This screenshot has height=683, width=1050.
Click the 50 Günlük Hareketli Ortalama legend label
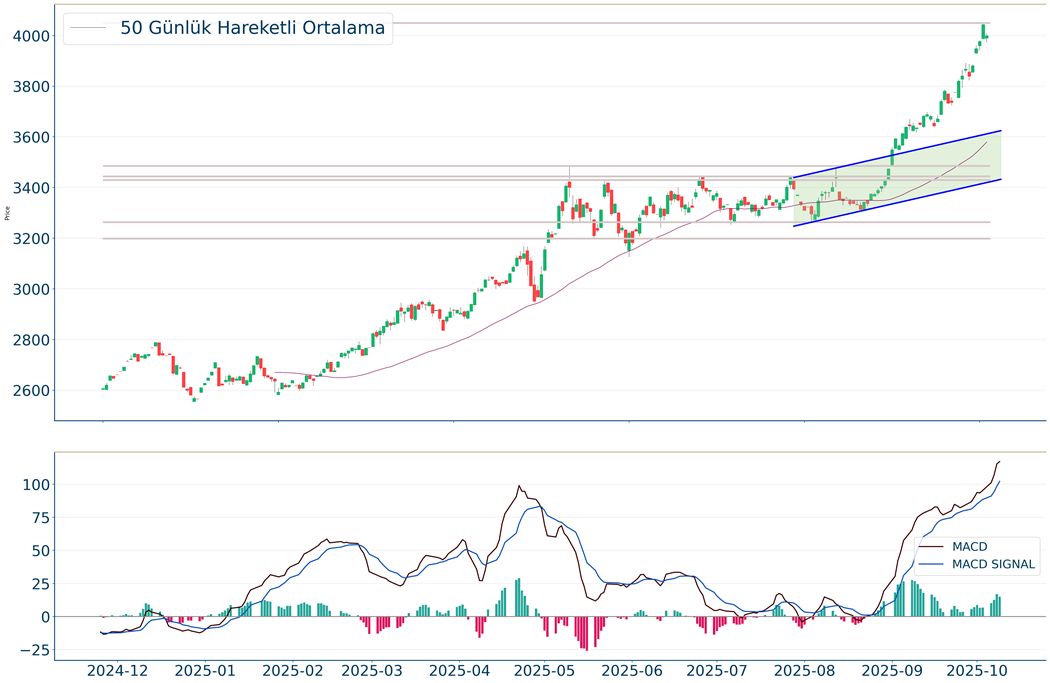pos(252,28)
